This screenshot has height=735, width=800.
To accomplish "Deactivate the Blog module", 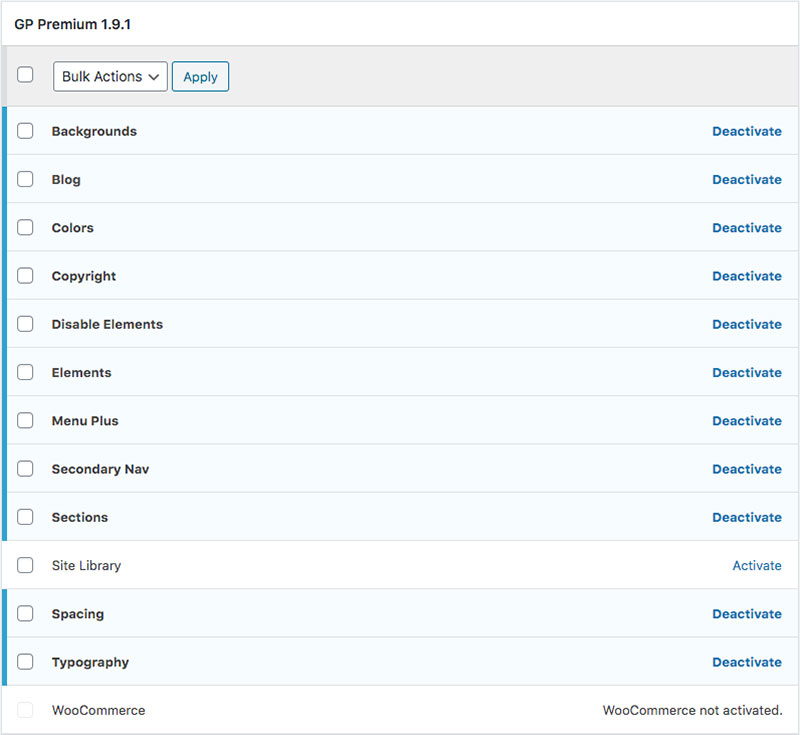I will (746, 180).
